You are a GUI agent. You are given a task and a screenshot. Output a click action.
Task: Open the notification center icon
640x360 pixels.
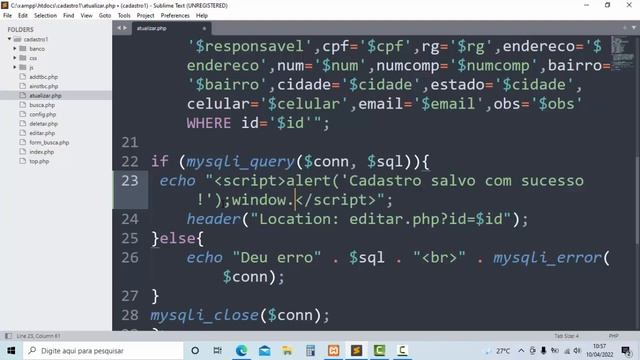tap(626, 351)
